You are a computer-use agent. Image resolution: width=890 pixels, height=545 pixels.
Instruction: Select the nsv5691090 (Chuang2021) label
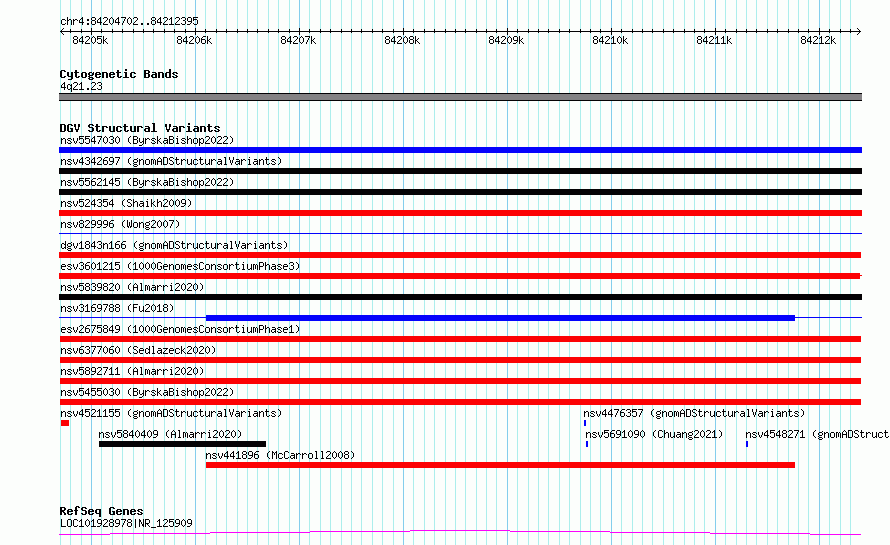654,434
